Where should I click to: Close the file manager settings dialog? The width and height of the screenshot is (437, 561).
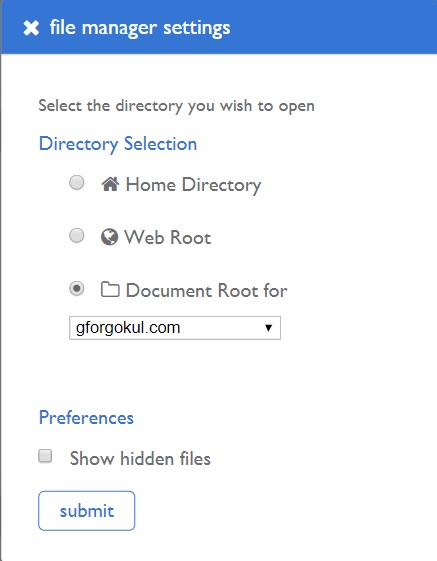31,28
